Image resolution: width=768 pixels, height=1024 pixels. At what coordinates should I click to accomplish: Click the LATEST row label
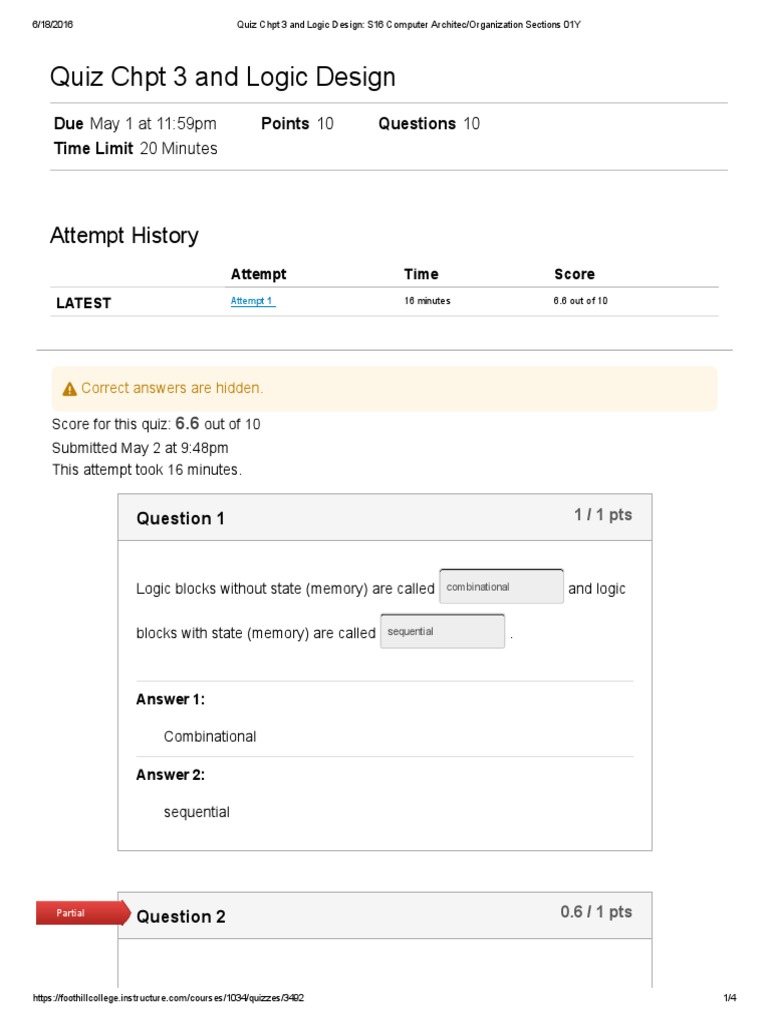coord(83,302)
